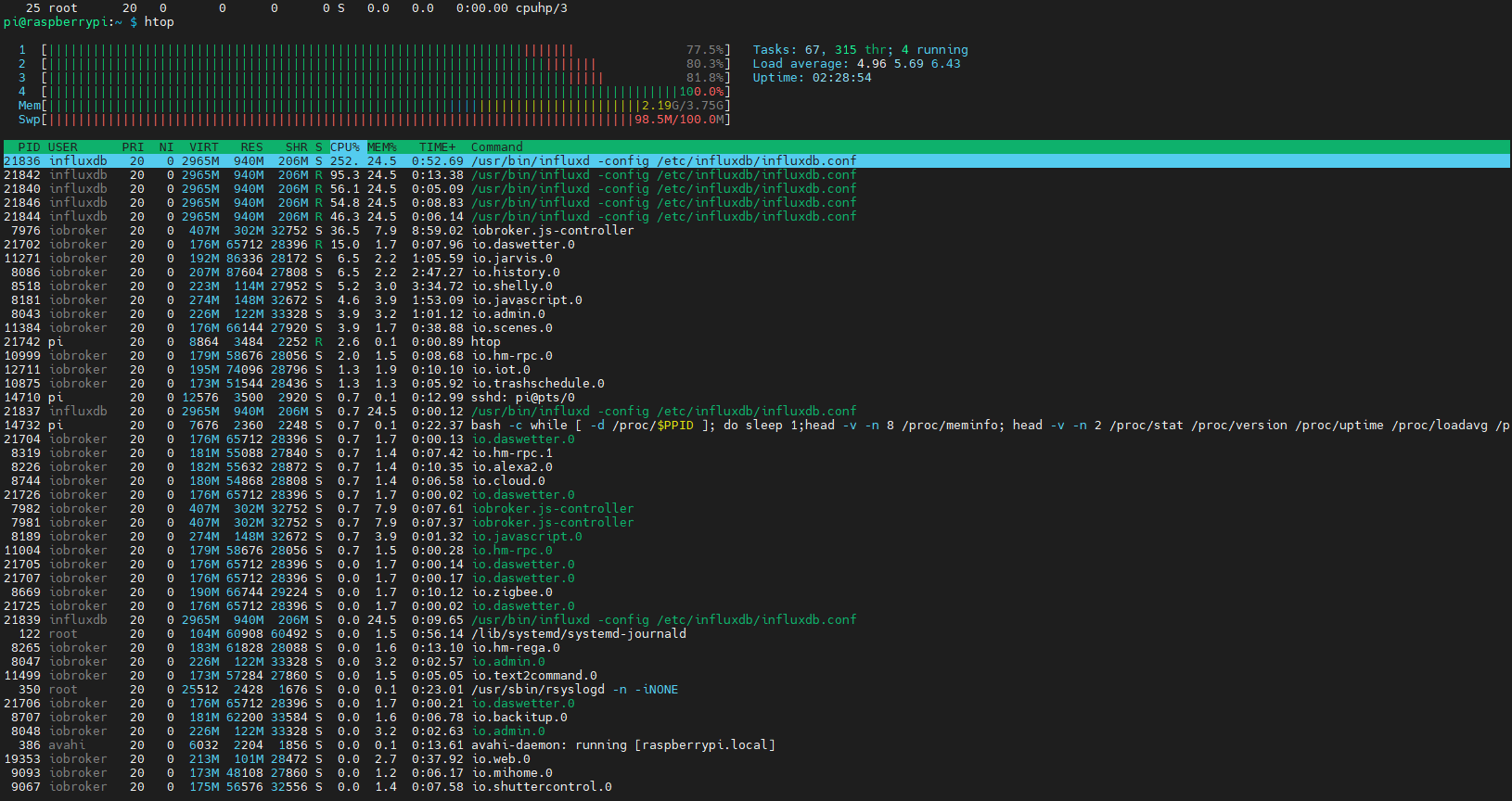Select the htop process row owned by pi

click(485, 342)
